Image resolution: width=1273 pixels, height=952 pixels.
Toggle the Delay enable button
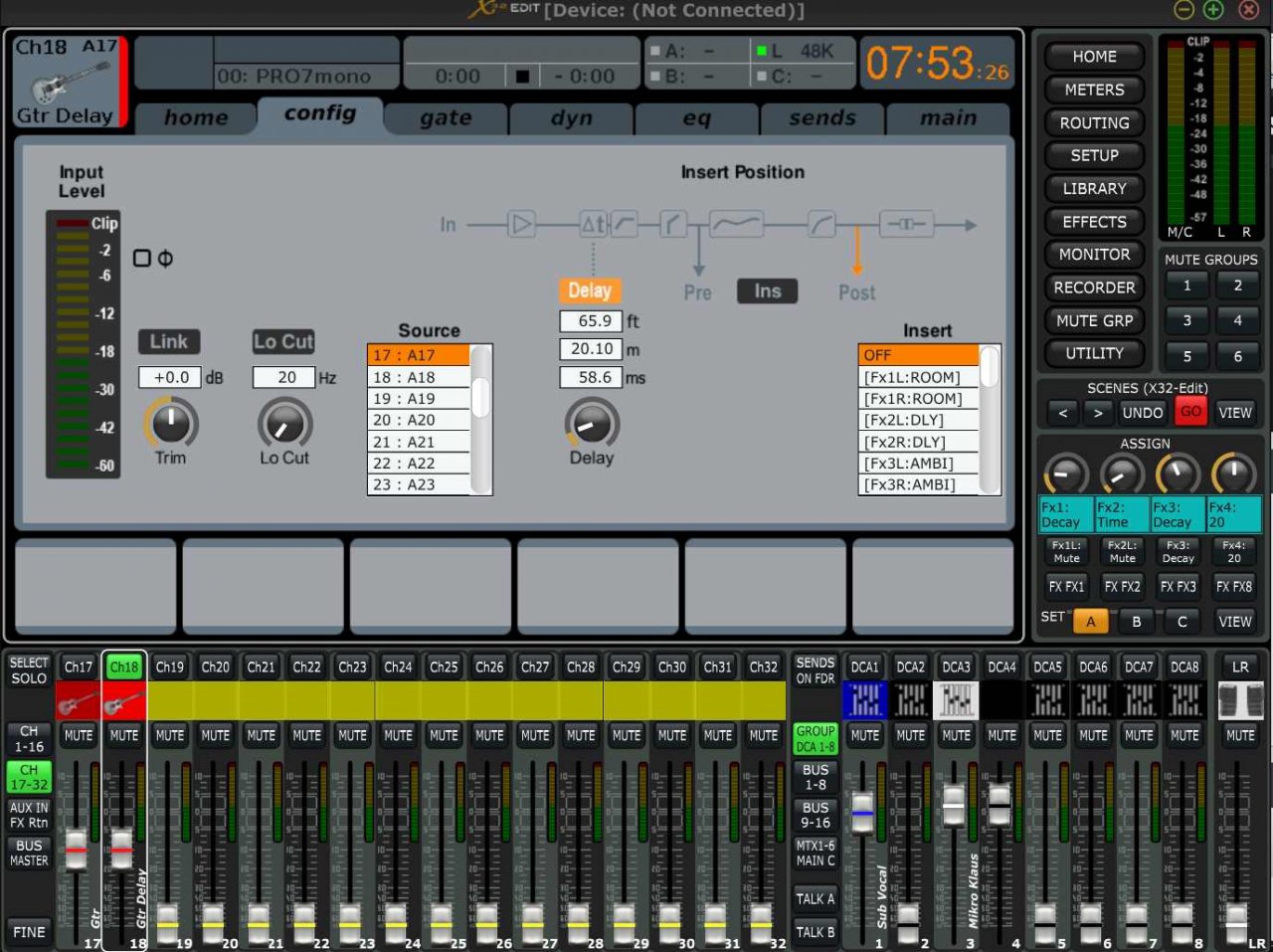pos(590,290)
